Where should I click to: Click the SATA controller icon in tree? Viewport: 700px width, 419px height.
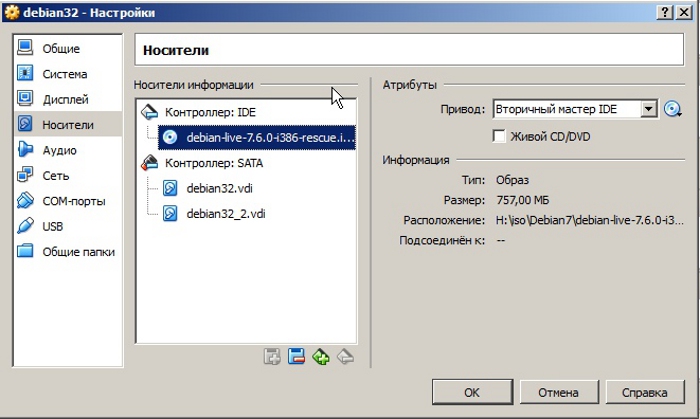coord(150,162)
